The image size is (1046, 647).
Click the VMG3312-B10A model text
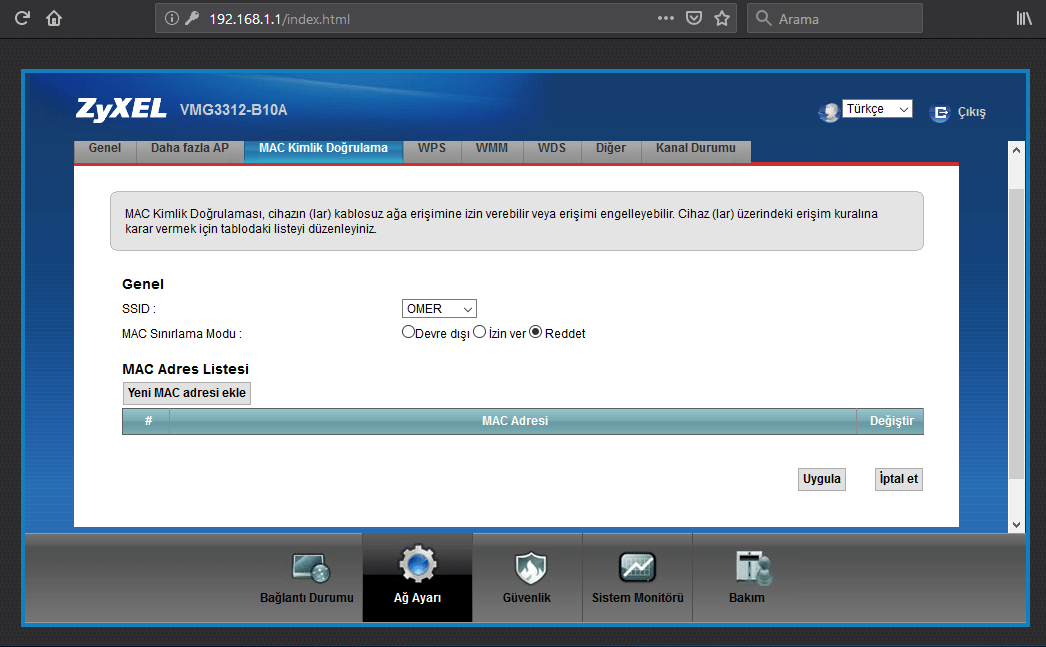233,110
